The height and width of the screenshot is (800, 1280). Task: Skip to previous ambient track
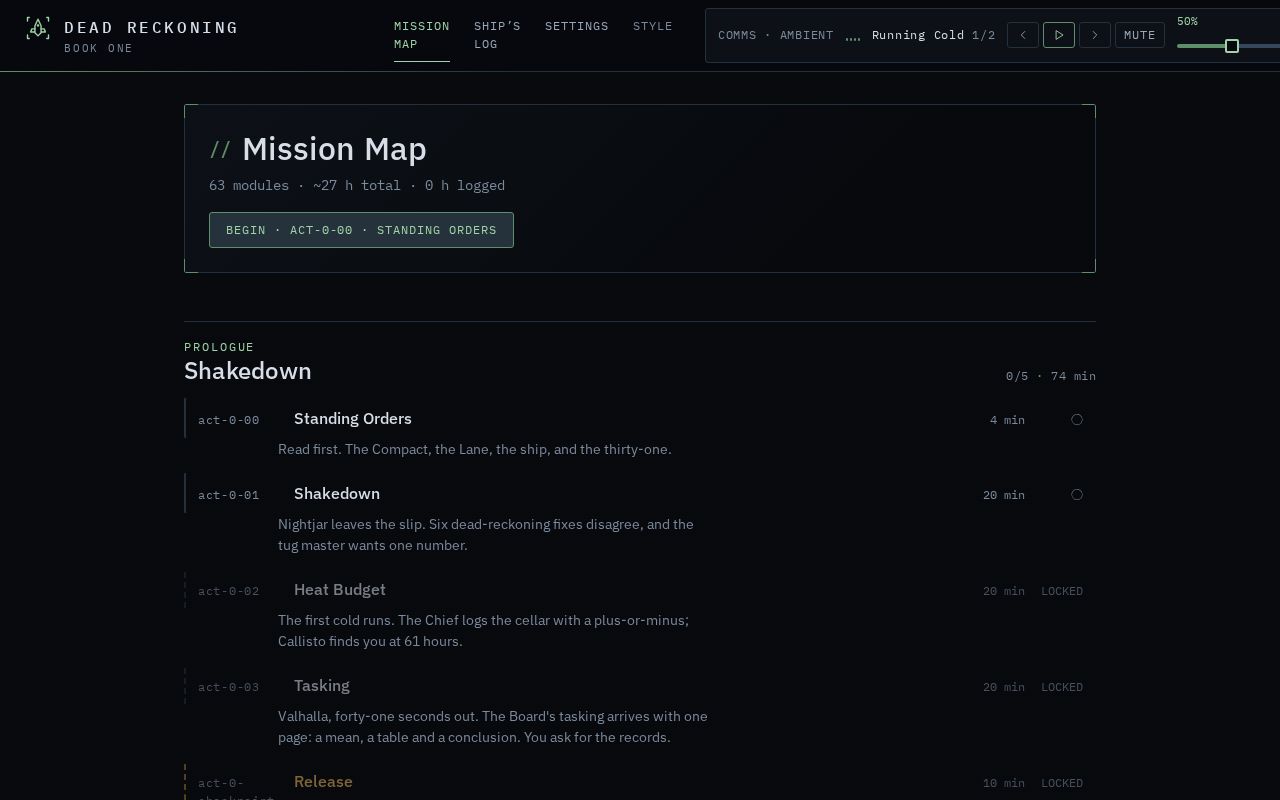1023,35
